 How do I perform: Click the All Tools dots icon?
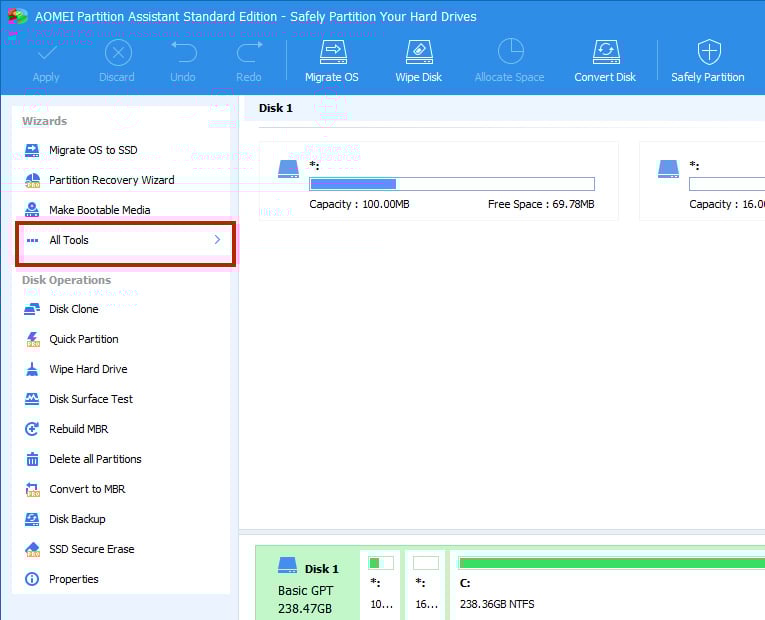coord(32,240)
